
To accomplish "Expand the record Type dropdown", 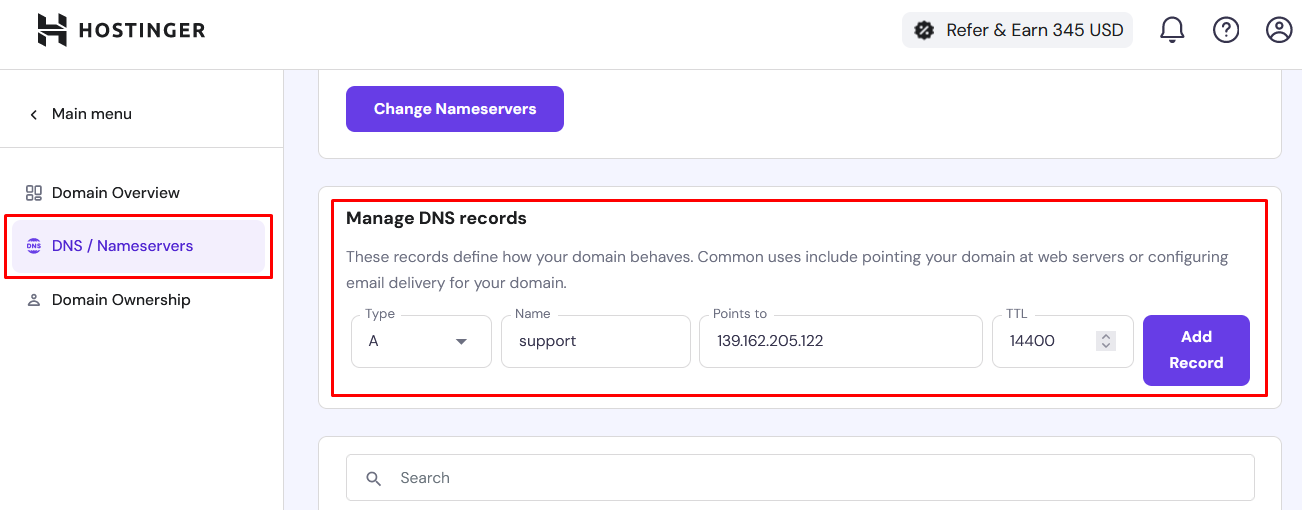I will pyautogui.click(x=421, y=341).
